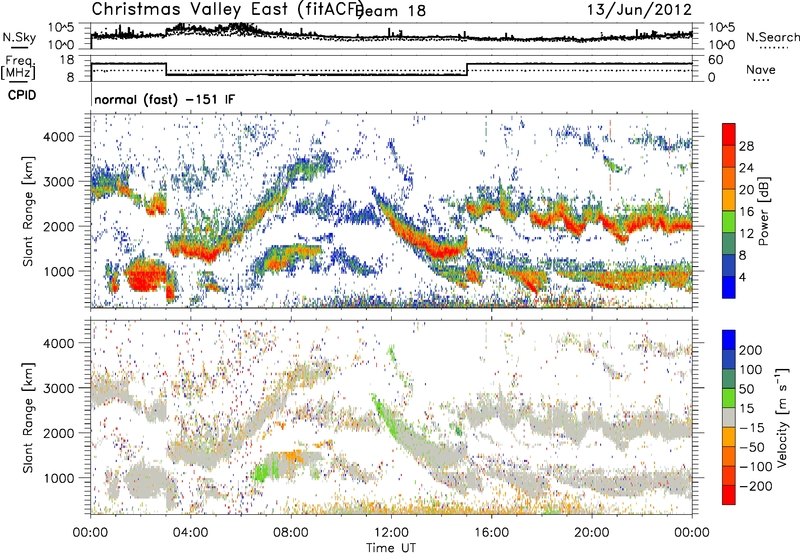Click the '200' label on the Velocity colorbar

(751, 350)
